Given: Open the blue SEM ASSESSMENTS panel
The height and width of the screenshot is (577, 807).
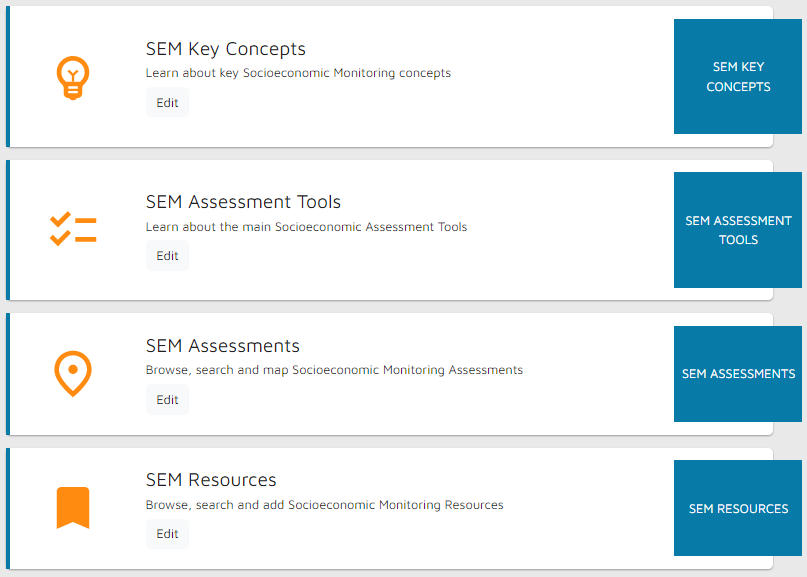Looking at the screenshot, I should point(738,373).
